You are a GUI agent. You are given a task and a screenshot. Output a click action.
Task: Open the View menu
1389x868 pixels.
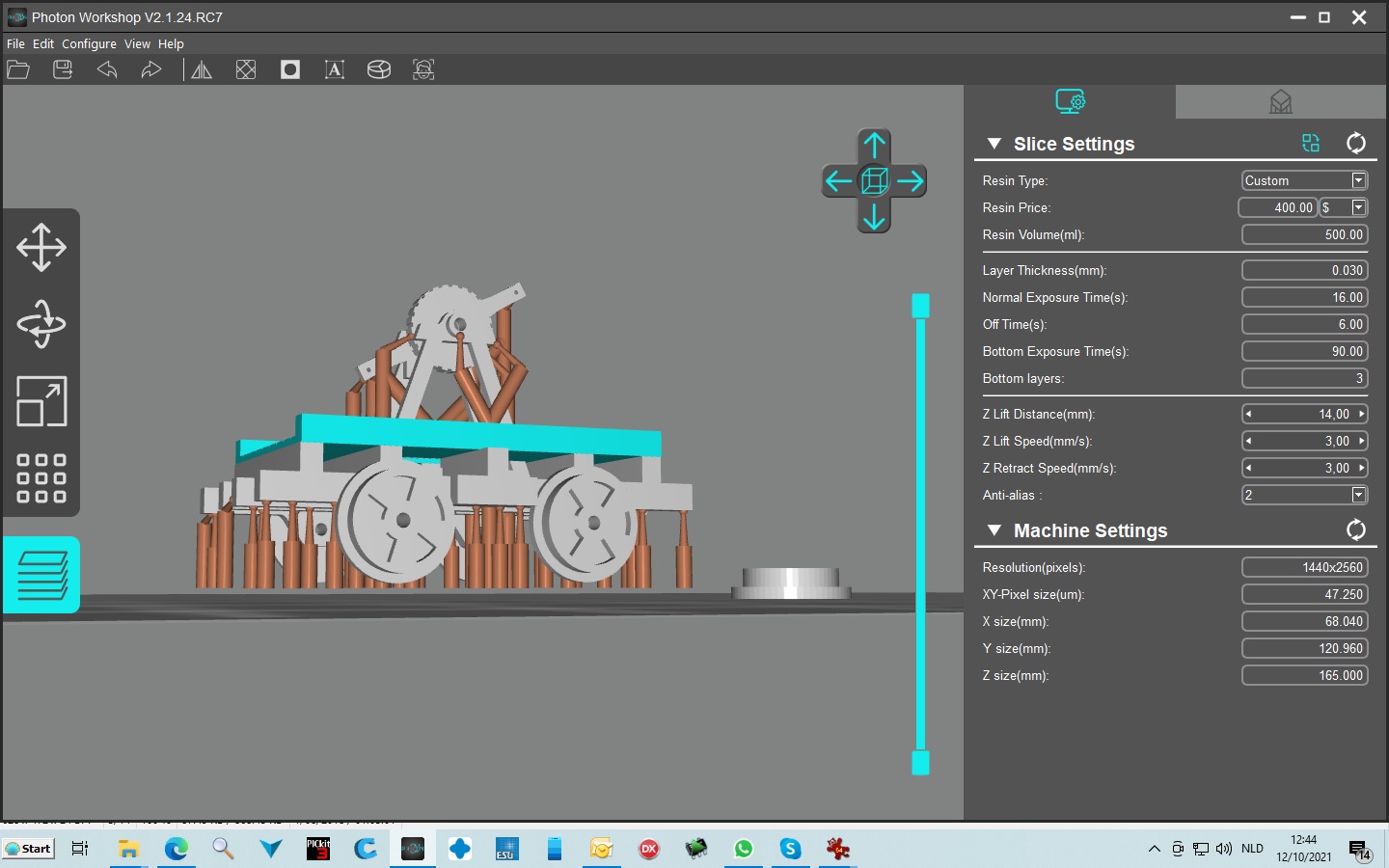(137, 43)
